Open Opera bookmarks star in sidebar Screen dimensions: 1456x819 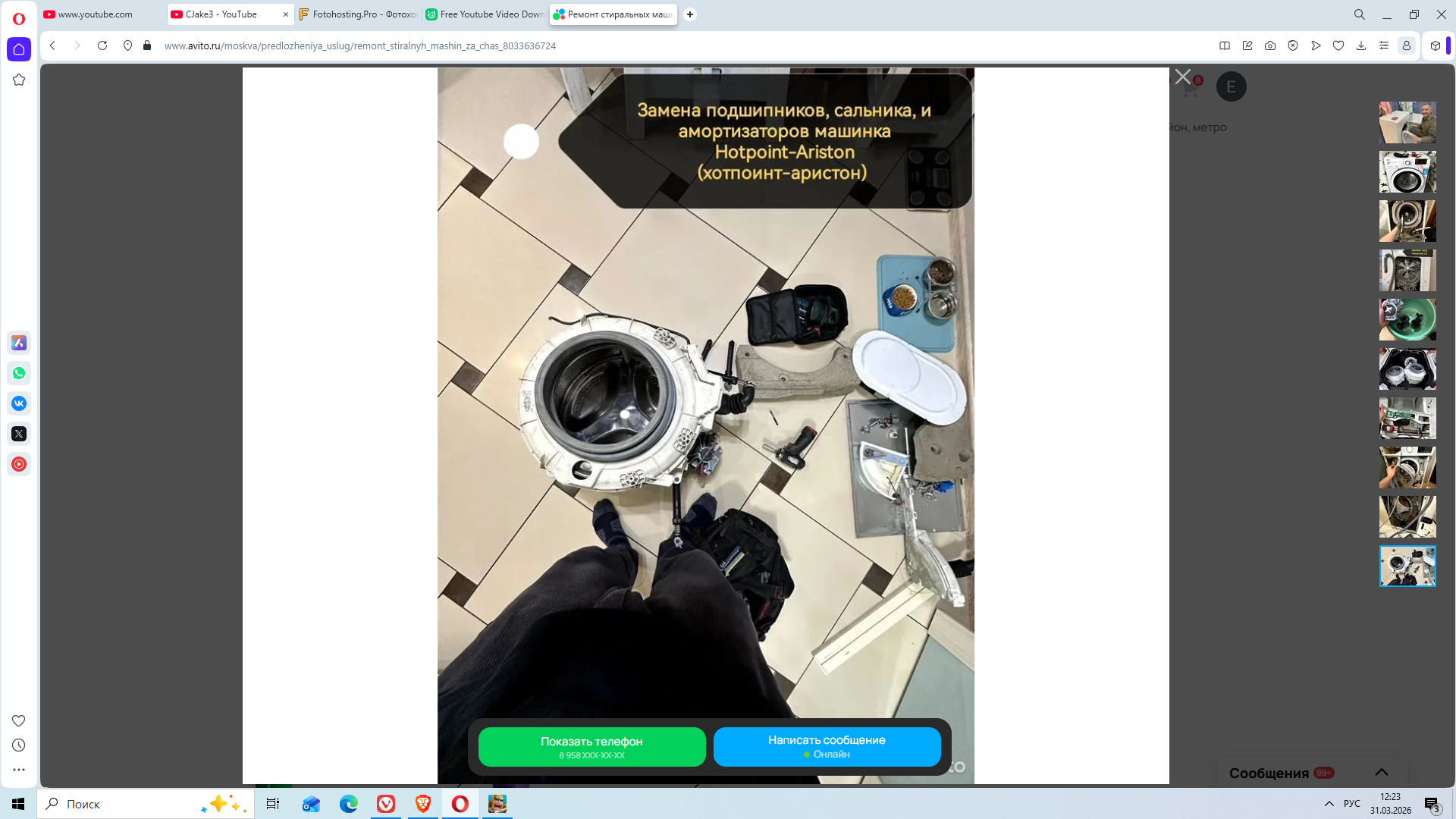(19, 80)
